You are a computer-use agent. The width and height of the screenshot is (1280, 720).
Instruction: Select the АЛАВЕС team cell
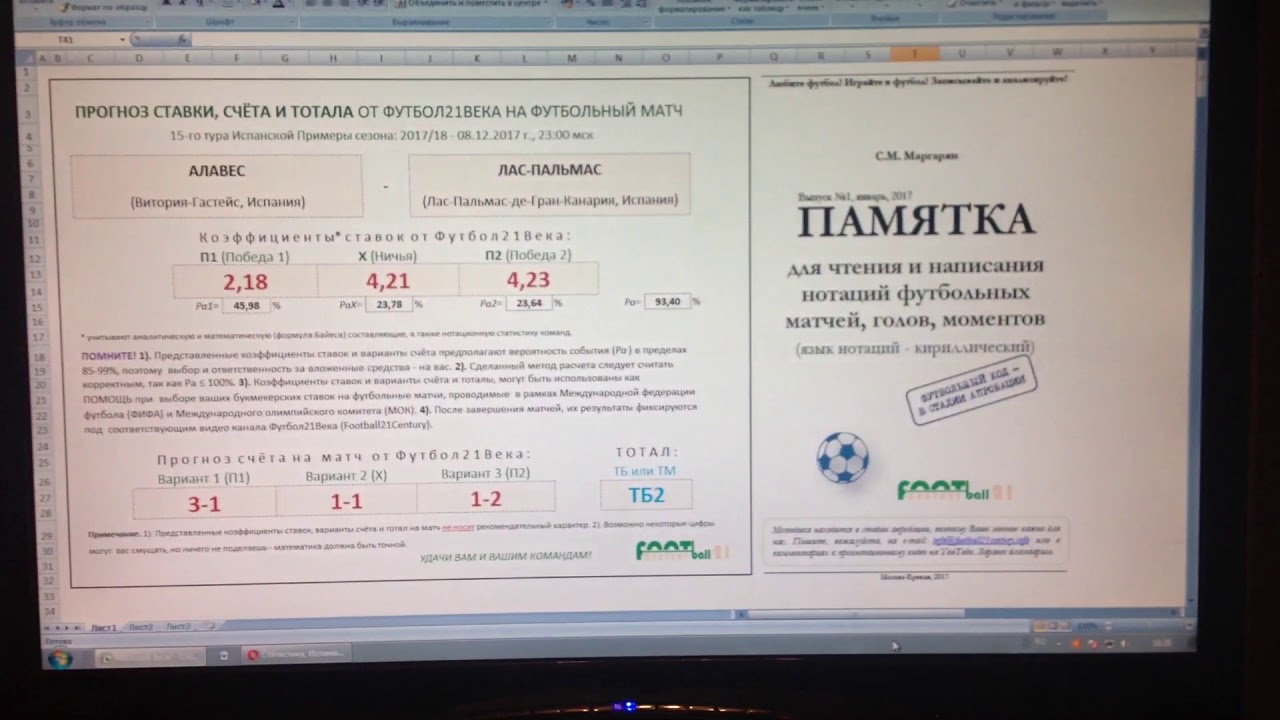tap(217, 186)
